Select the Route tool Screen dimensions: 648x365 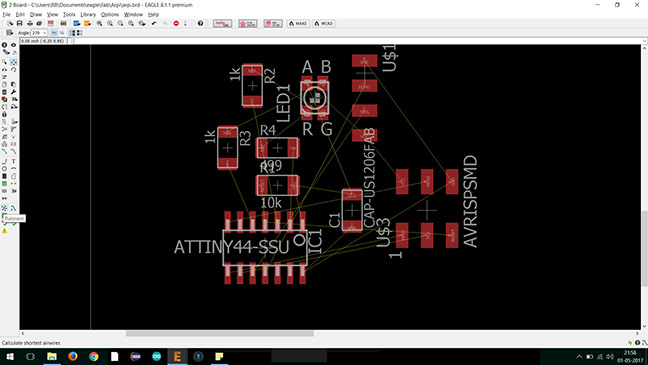click(x=5, y=151)
